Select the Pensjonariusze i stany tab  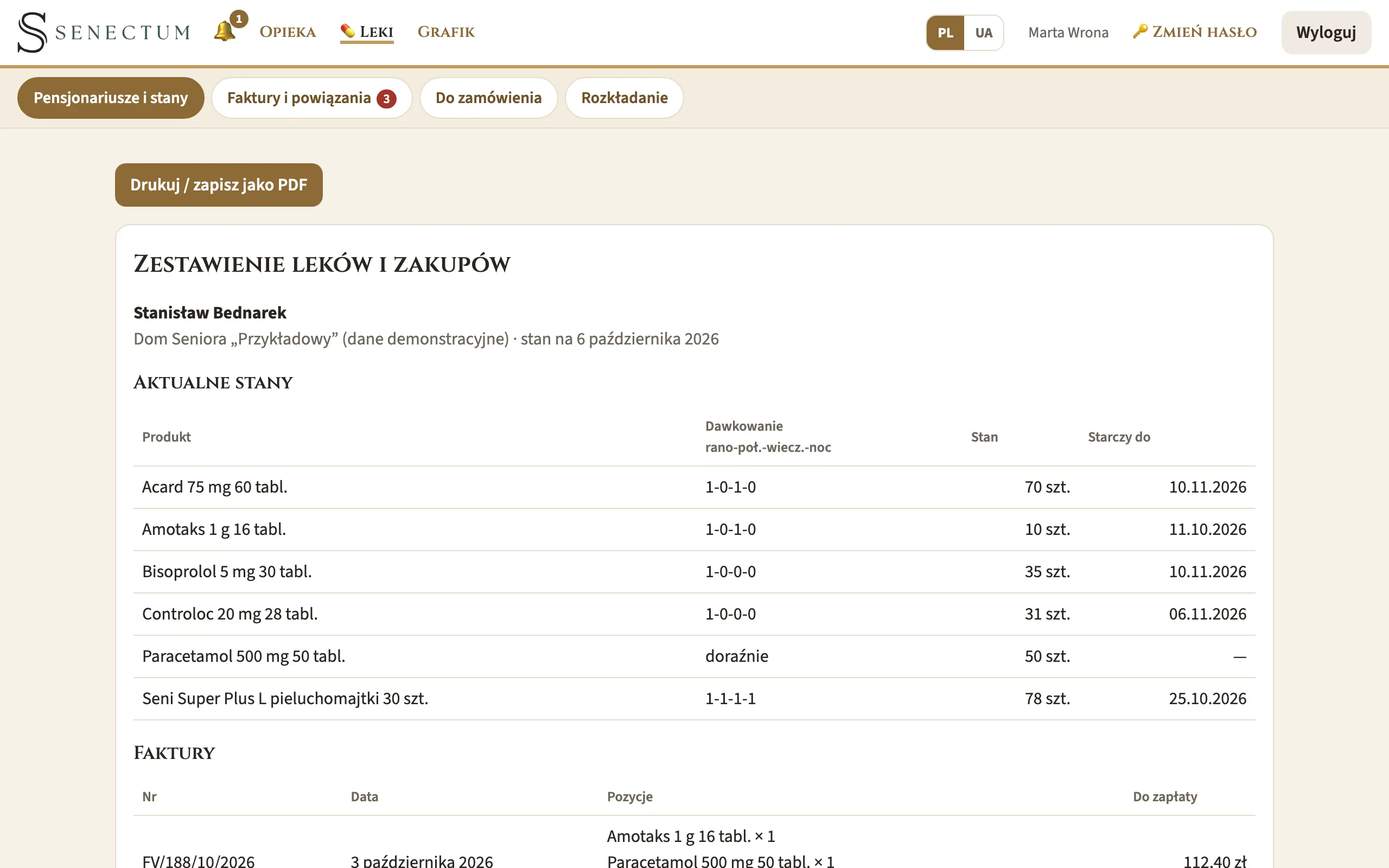[x=111, y=98]
